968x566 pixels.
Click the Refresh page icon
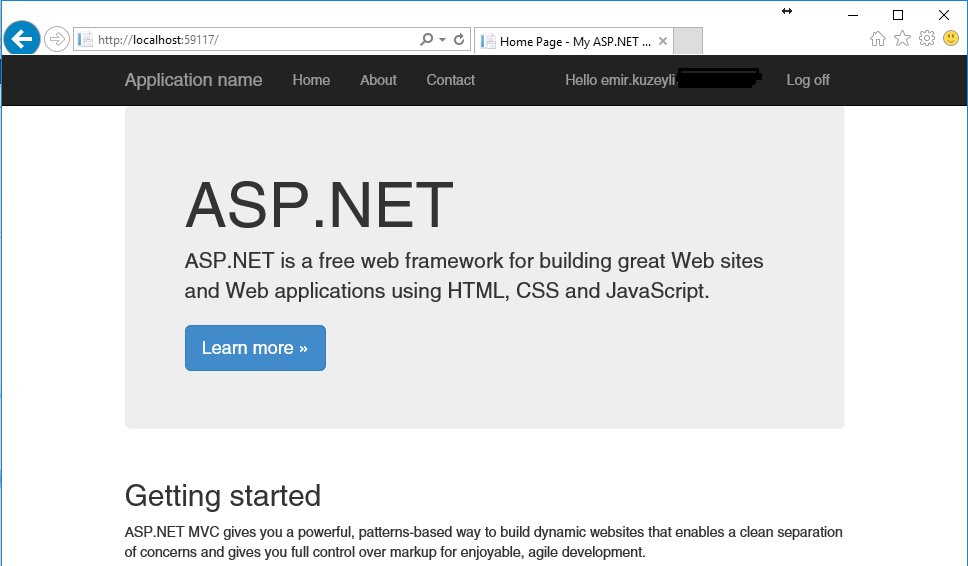pyautogui.click(x=459, y=40)
